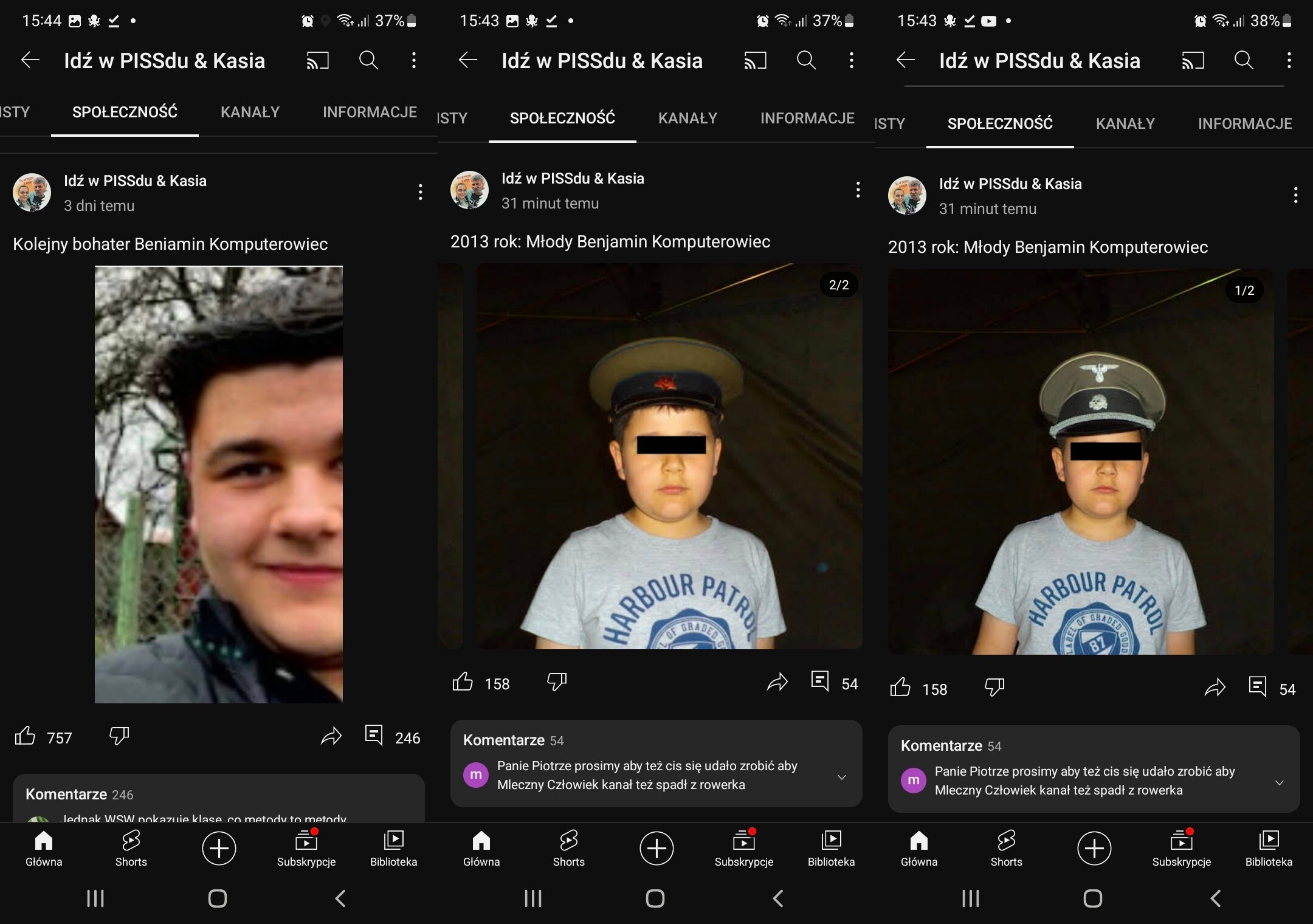Dislike the Kolejny bohater post
Screen dimensions: 1313x924
[x=119, y=736]
